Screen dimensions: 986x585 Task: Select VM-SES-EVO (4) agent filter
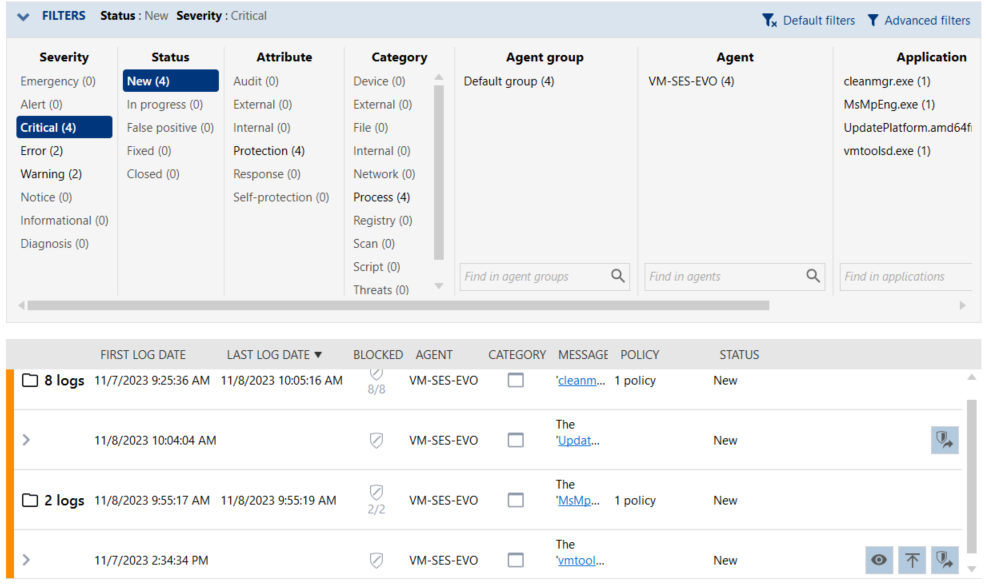tap(691, 81)
